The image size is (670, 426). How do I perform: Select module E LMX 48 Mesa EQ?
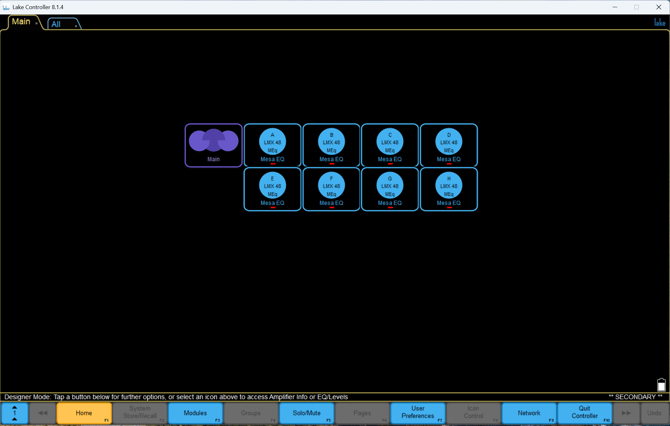272,188
